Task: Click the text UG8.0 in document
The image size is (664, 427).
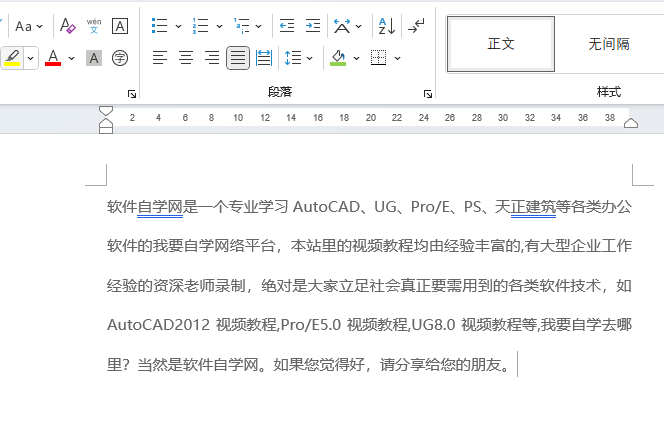Action: (433, 325)
